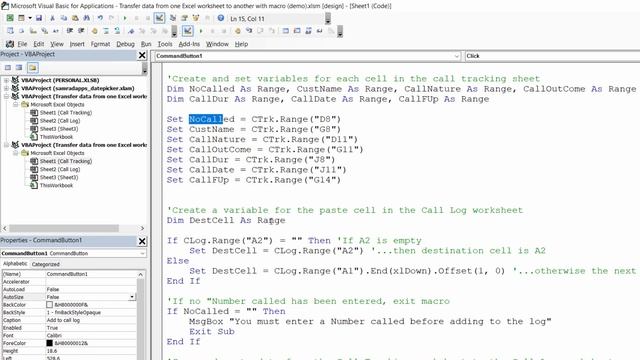Image resolution: width=640 pixels, height=360 pixels.
Task: Open the Immediate Window from Debug toolbar
Action: [297, 31]
